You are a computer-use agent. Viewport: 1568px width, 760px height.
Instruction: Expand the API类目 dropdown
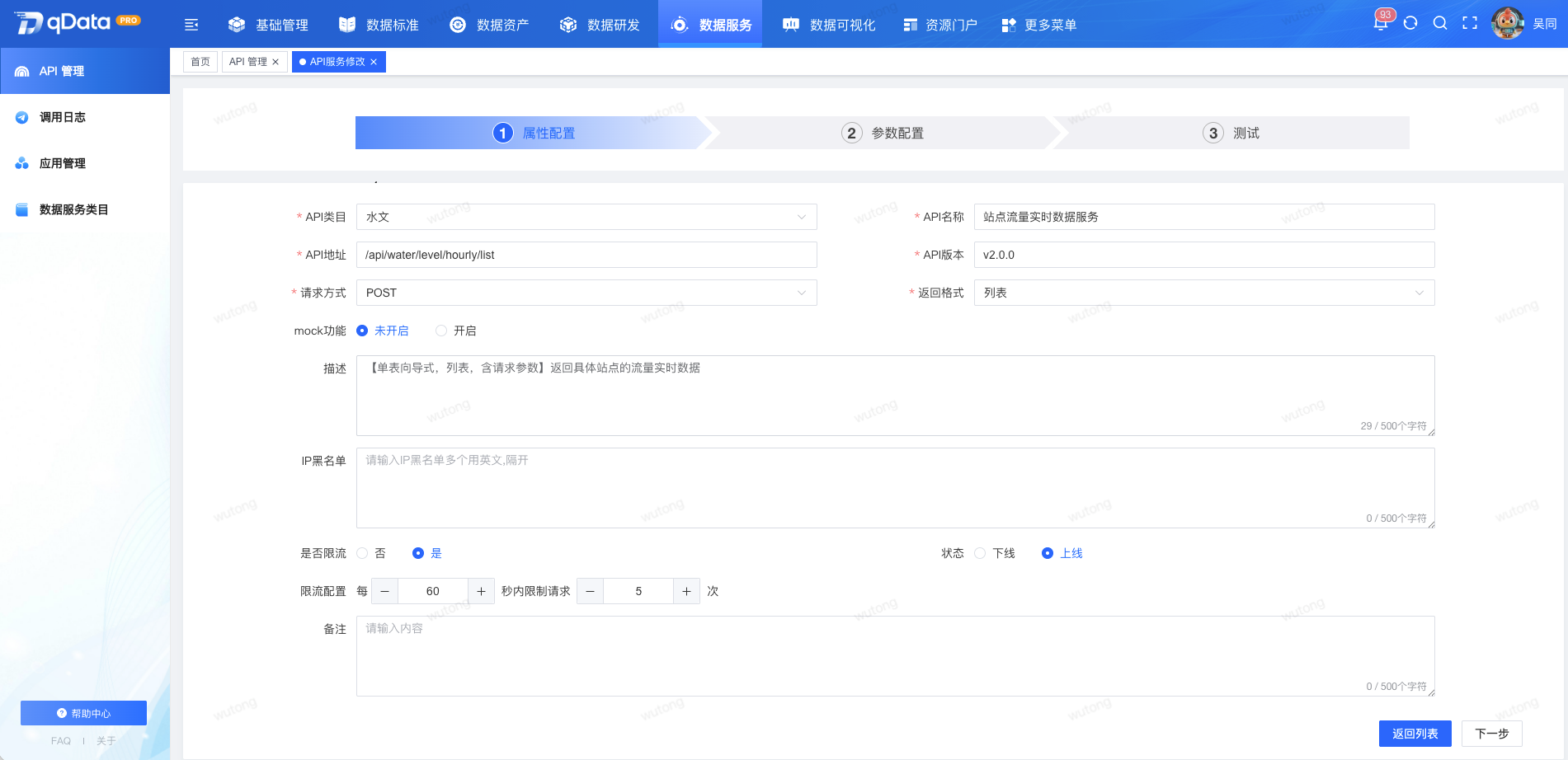586,217
